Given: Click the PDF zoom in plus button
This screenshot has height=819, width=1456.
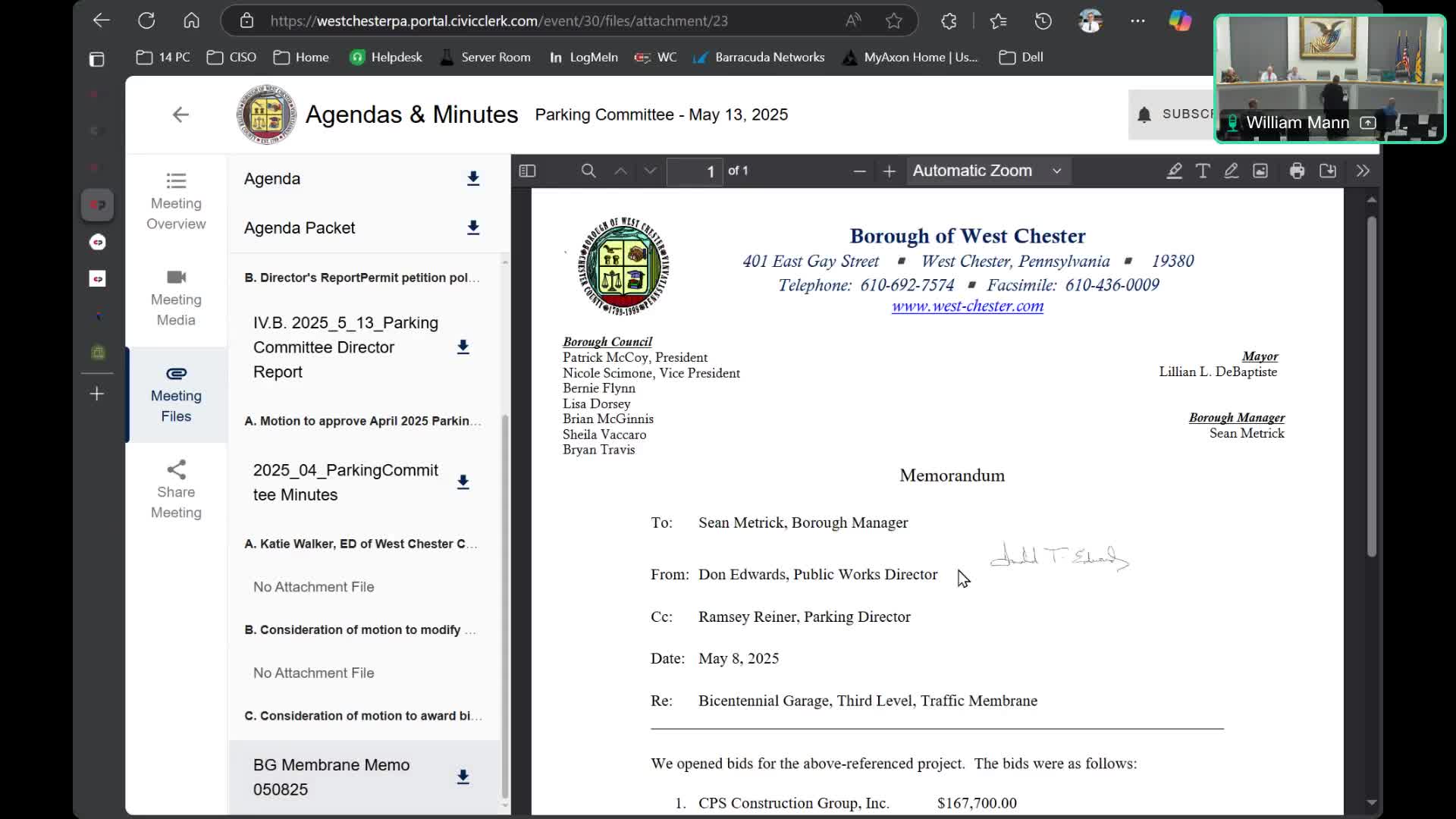Looking at the screenshot, I should pos(890,171).
